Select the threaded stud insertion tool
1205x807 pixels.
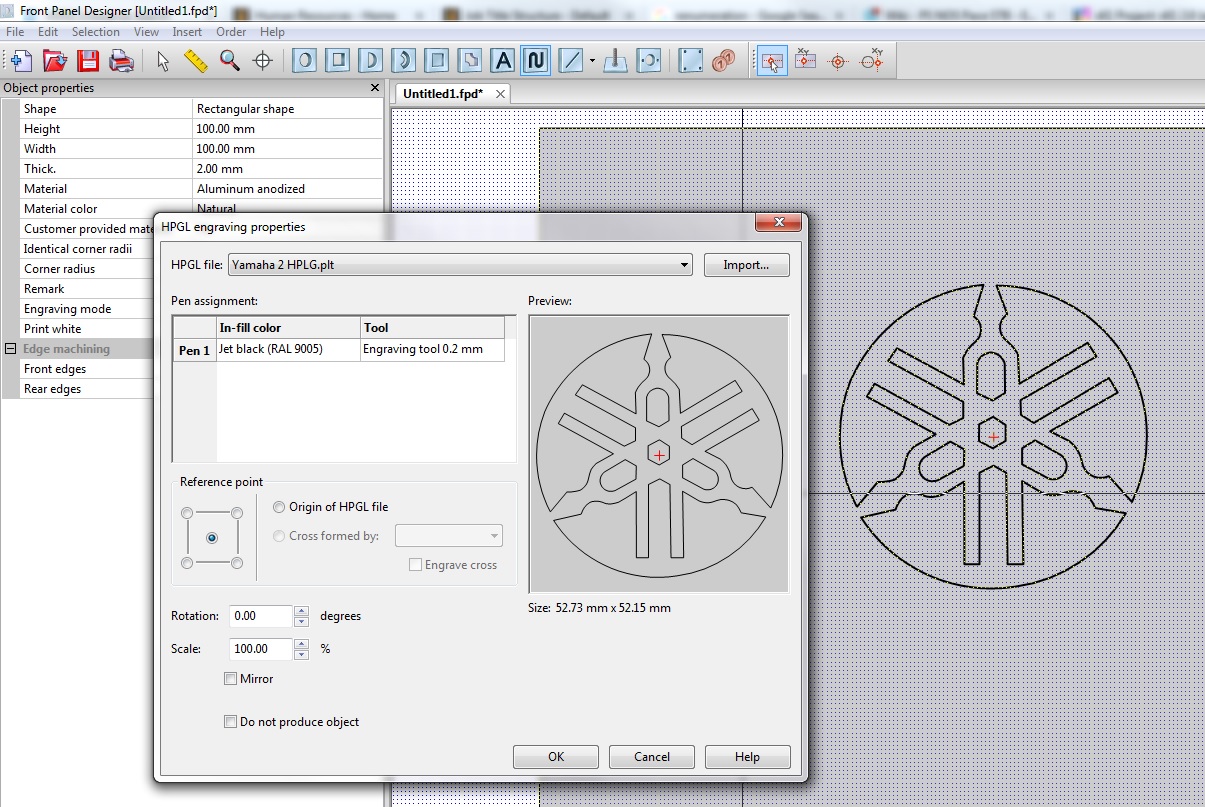pos(614,60)
